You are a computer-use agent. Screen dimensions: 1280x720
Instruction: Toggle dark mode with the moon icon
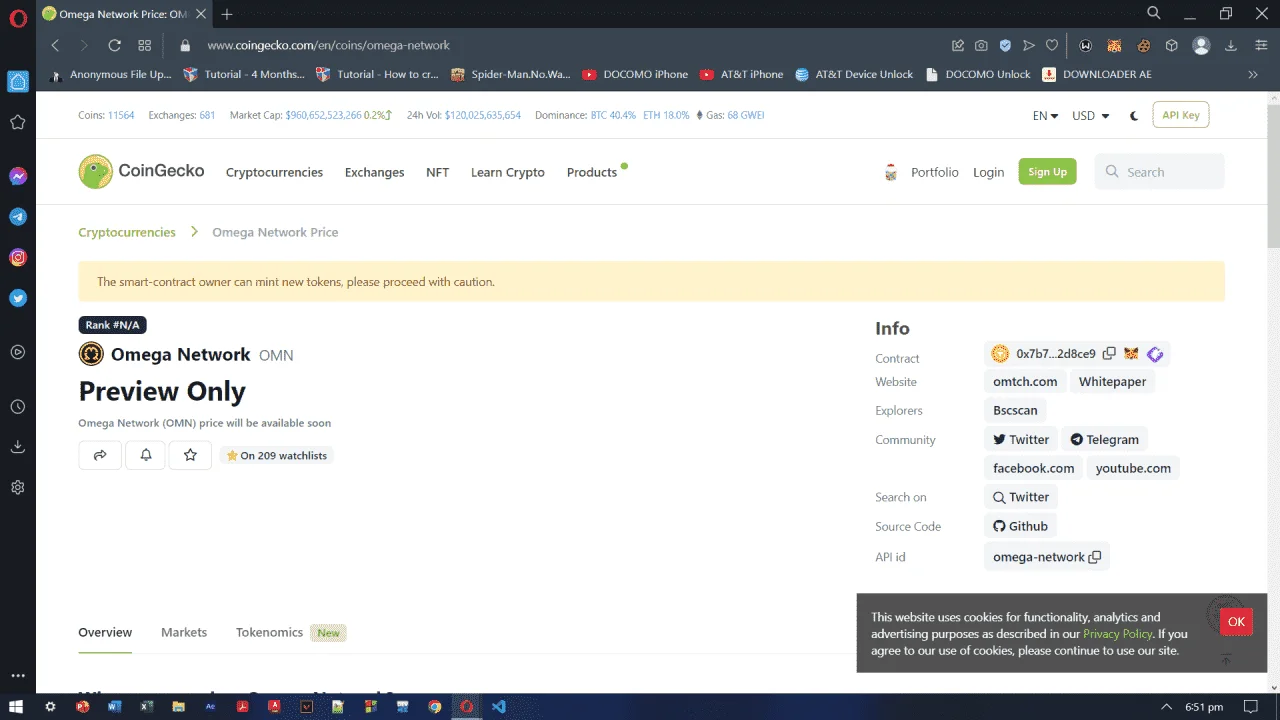[1134, 115]
